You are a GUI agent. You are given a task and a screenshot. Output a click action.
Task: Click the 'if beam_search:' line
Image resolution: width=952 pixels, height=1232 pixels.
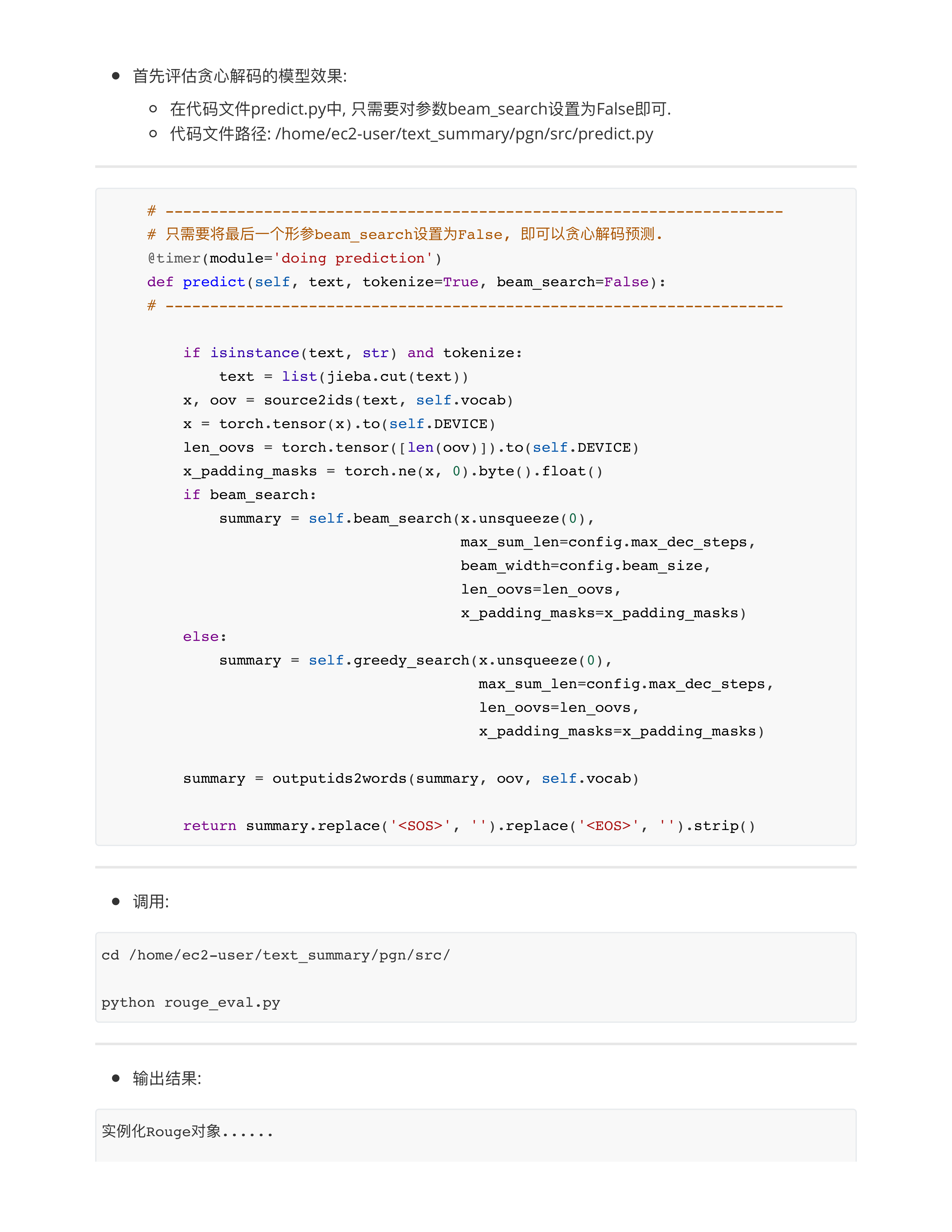pos(249,495)
